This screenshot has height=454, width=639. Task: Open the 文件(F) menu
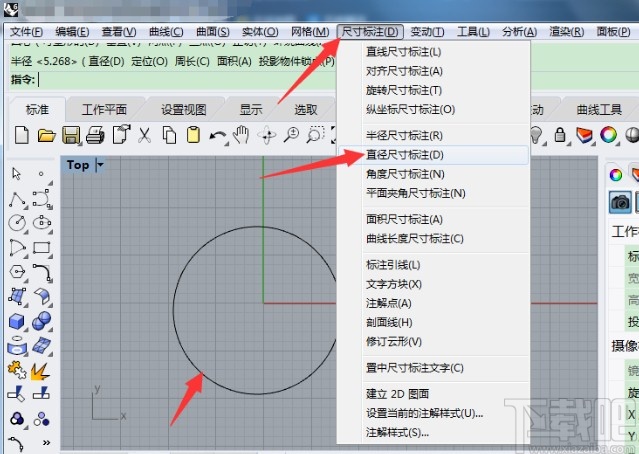26,32
